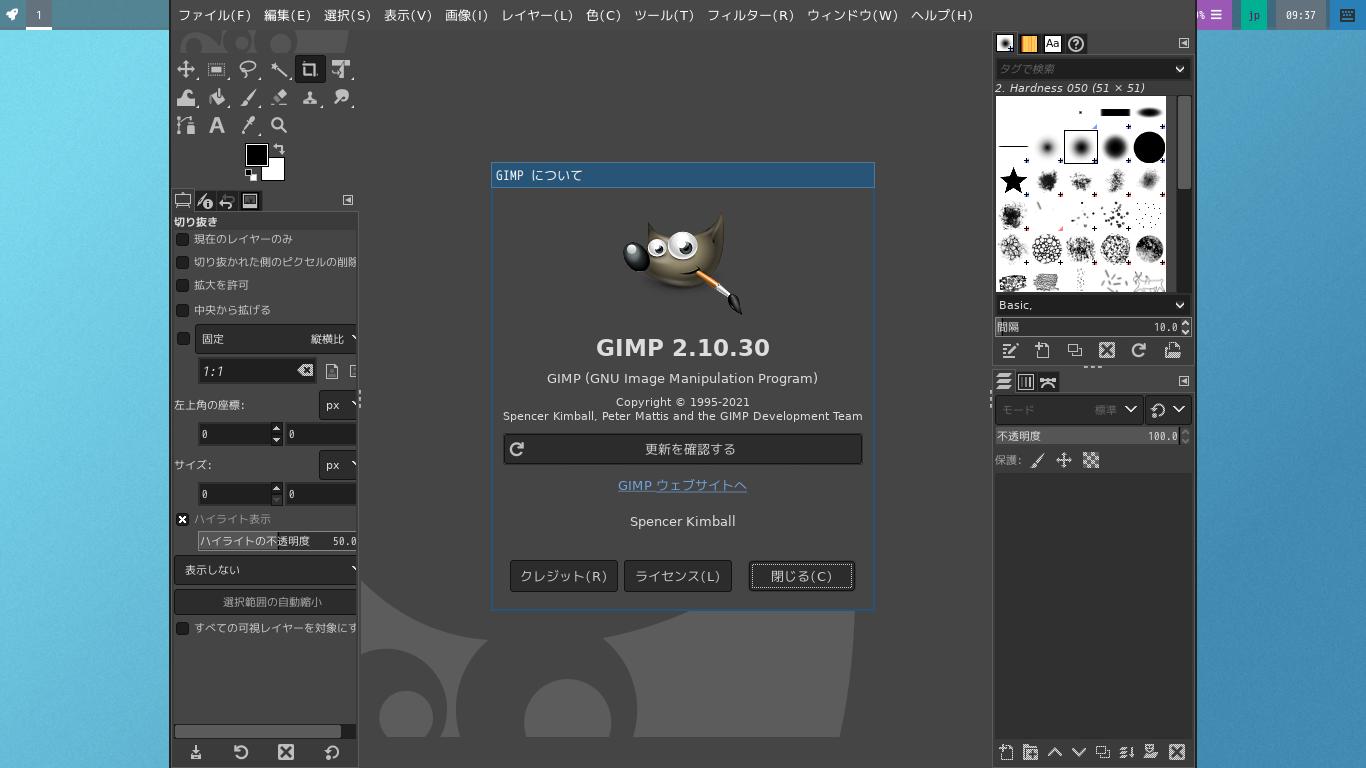This screenshot has height=768, width=1366.
Task: Reset colors to default black and white
Action: pos(250,175)
